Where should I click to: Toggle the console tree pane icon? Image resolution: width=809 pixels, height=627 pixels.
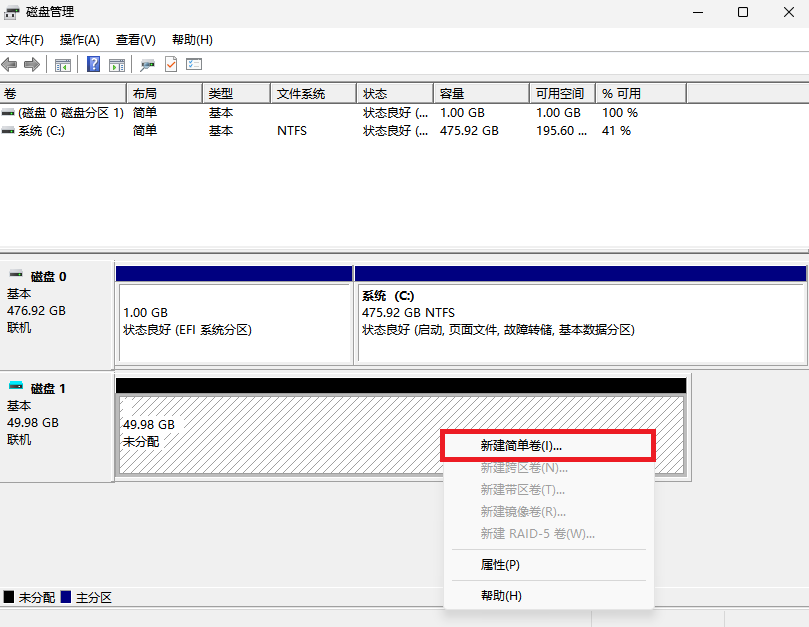point(63,65)
